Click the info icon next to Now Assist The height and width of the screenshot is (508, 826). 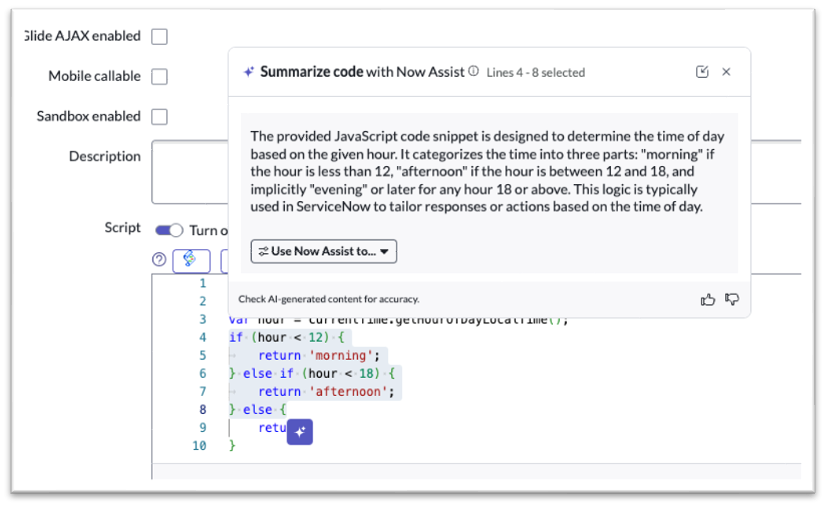coord(474,71)
